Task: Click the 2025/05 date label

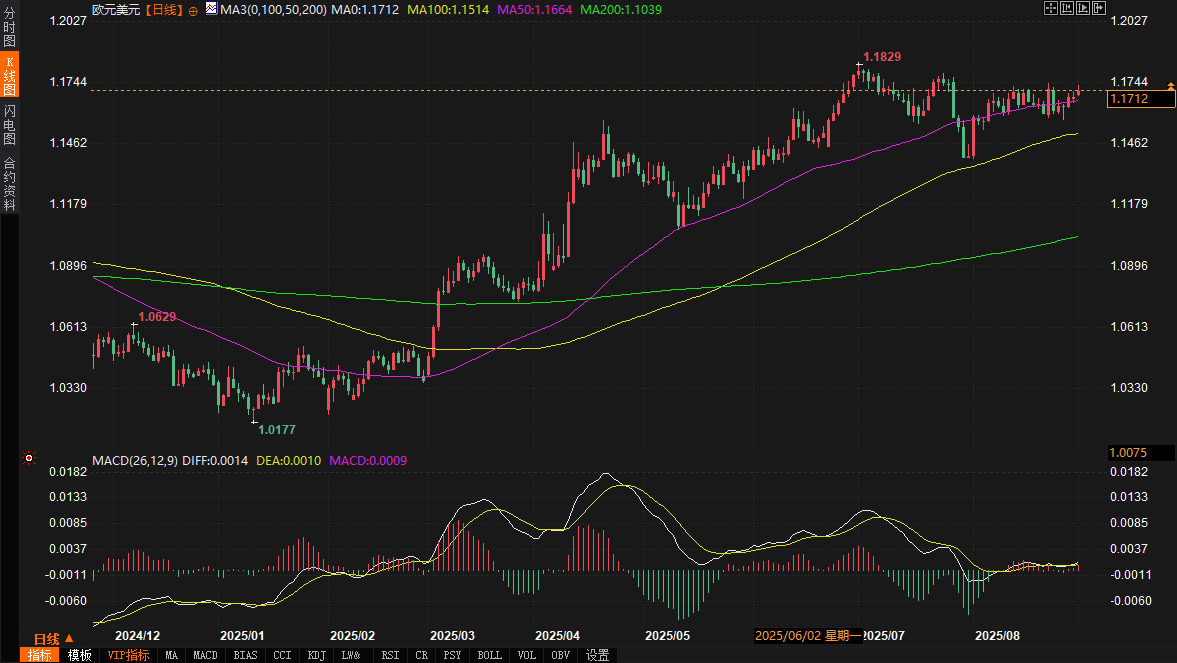Action: tap(667, 635)
